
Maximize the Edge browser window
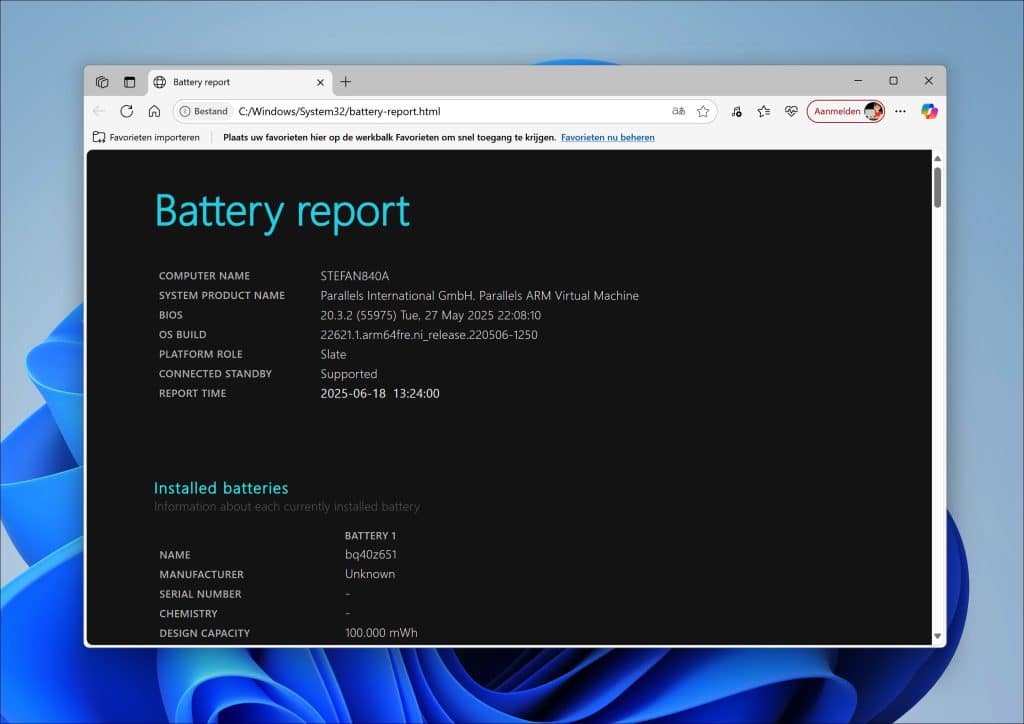point(893,81)
